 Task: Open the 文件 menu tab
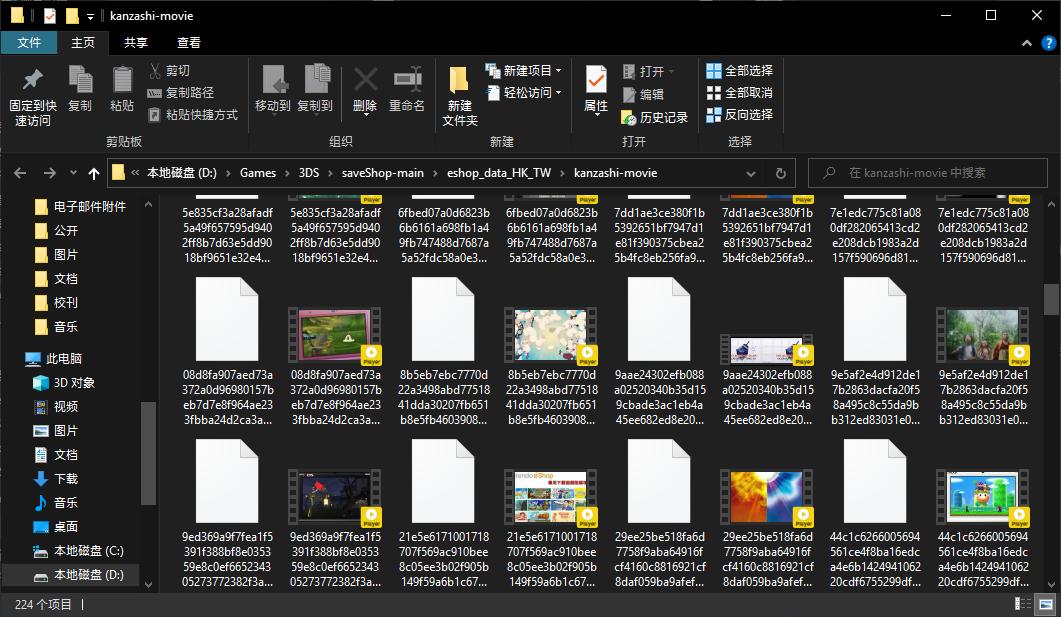(x=29, y=42)
